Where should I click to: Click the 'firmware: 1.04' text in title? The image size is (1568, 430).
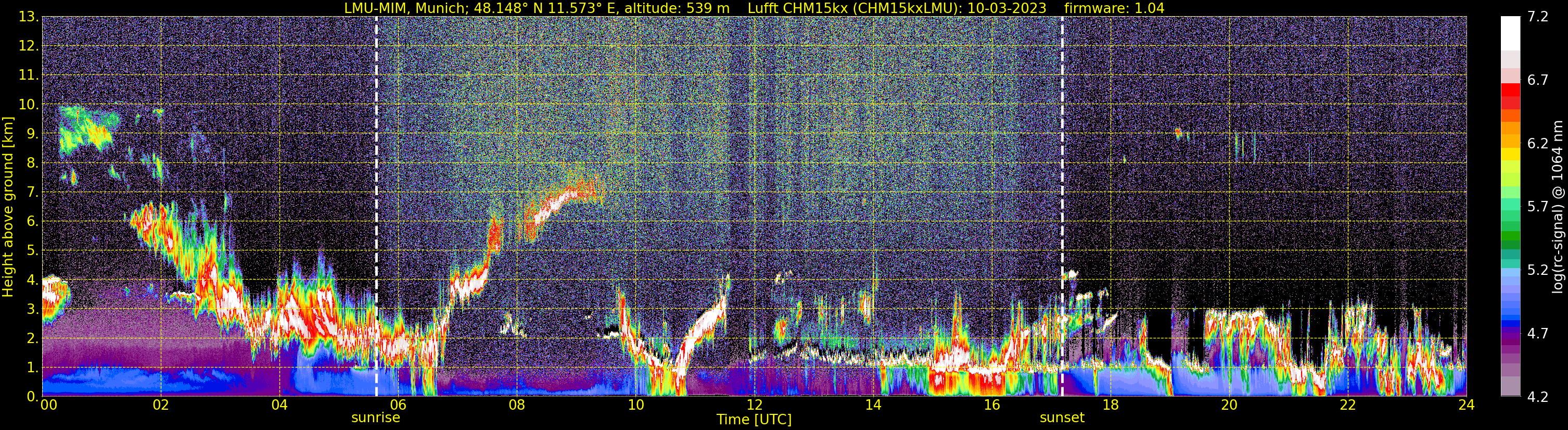click(1114, 8)
